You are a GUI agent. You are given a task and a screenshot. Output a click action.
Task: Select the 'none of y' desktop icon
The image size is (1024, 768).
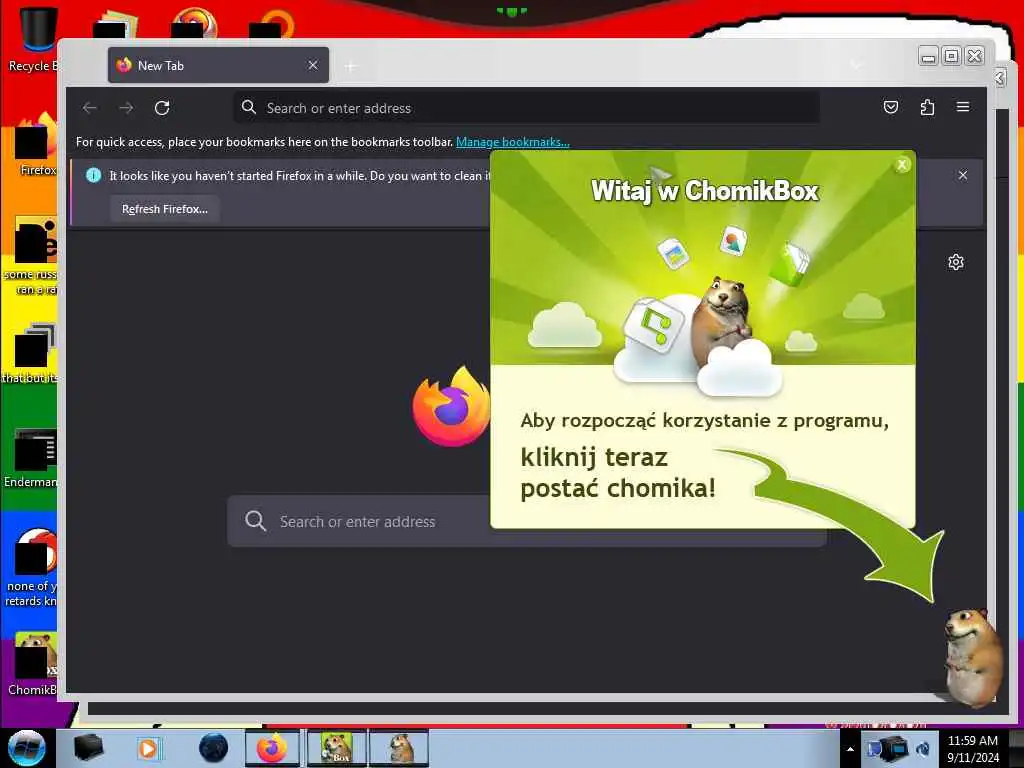(33, 568)
